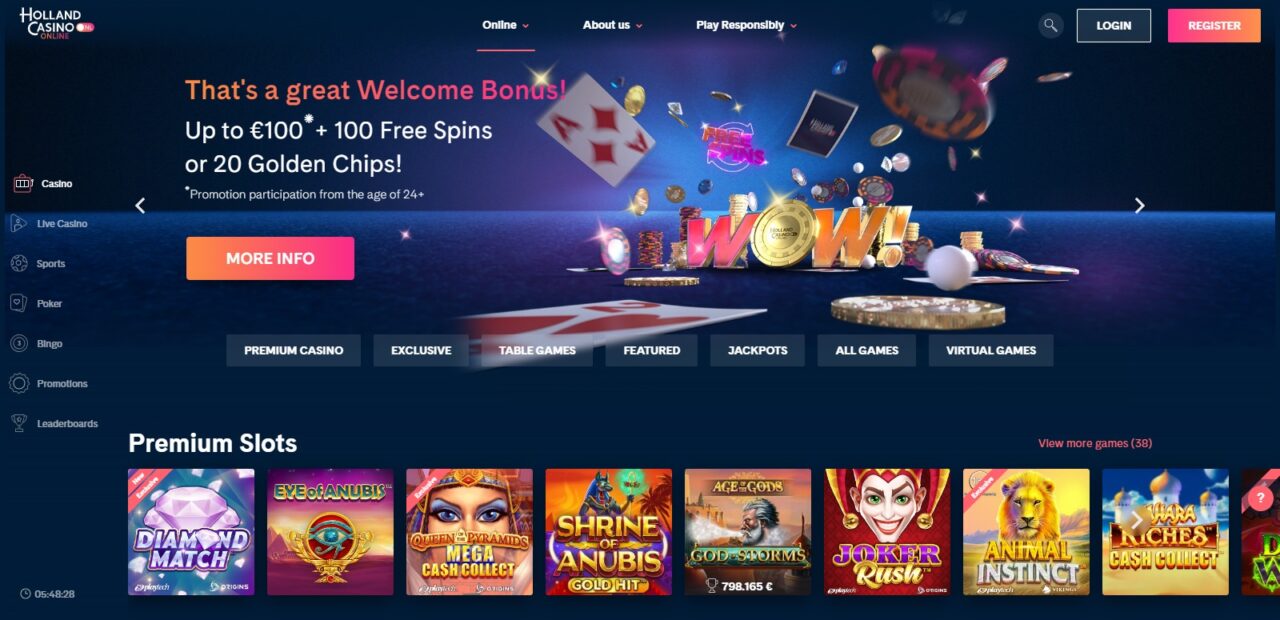This screenshot has width=1280, height=620.
Task: Open Promotions badge icon in sidebar
Action: pos(18,384)
